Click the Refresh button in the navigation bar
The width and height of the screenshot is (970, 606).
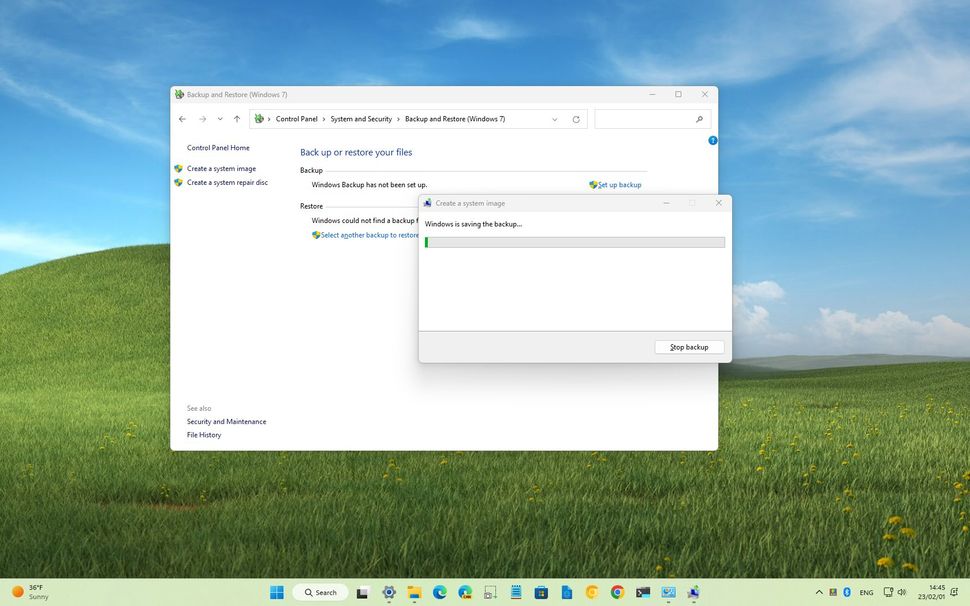[x=576, y=119]
